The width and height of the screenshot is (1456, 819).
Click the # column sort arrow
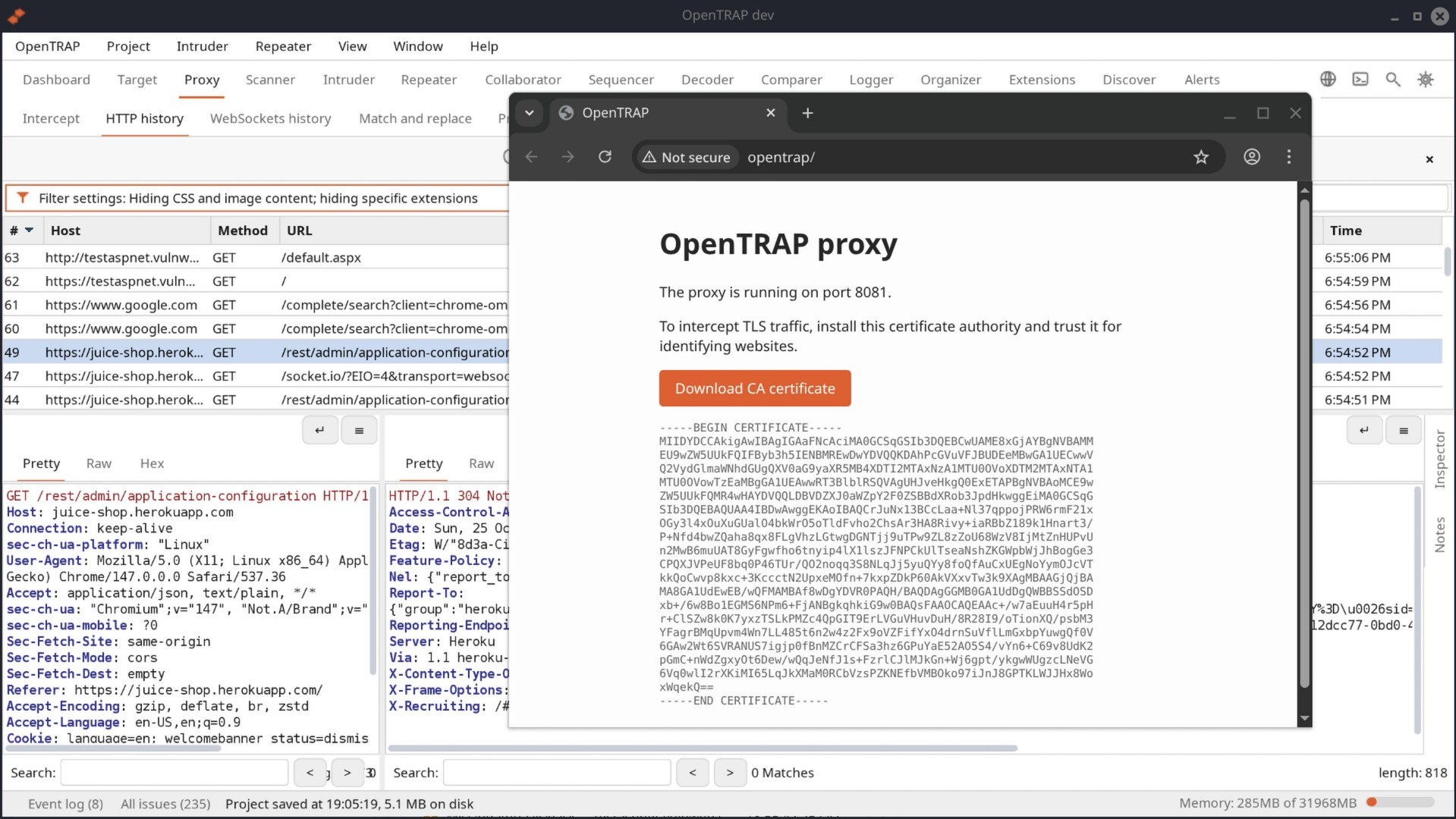[x=29, y=230]
